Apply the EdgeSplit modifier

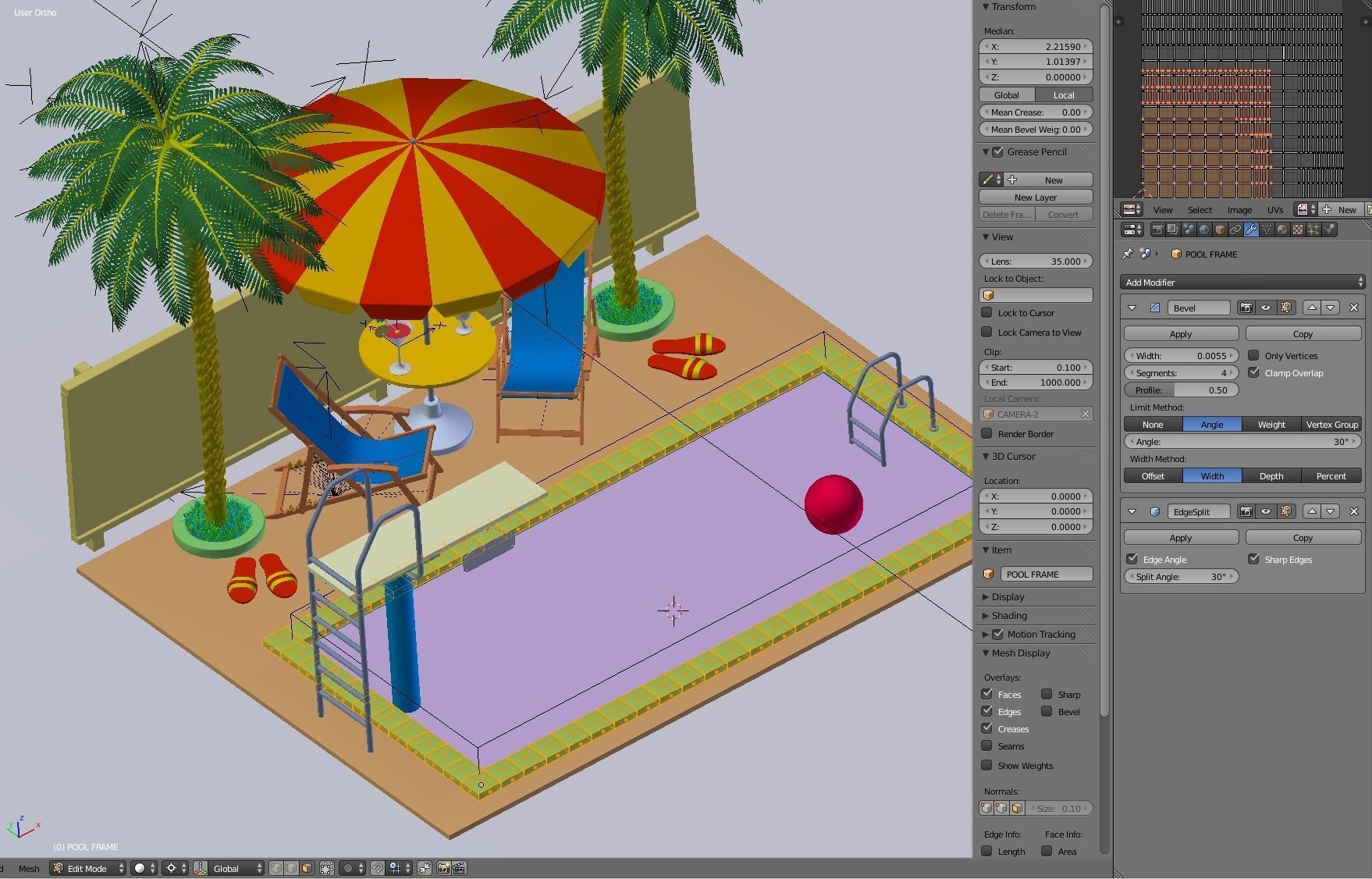pyautogui.click(x=1180, y=537)
